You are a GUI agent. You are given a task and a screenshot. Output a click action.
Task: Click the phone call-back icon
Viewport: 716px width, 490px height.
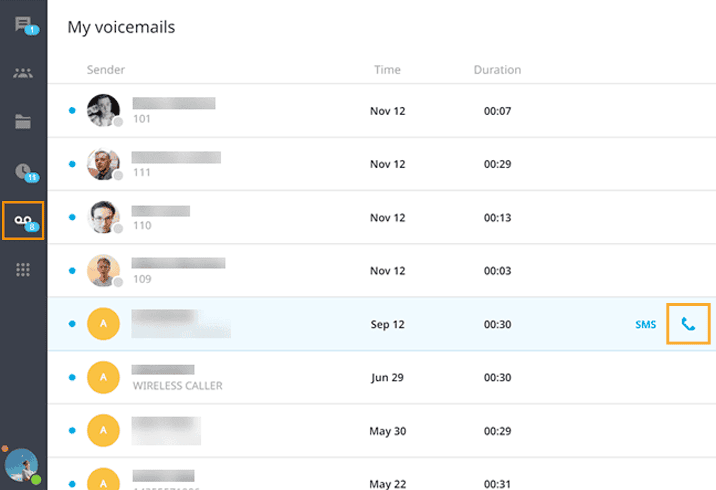pos(688,324)
